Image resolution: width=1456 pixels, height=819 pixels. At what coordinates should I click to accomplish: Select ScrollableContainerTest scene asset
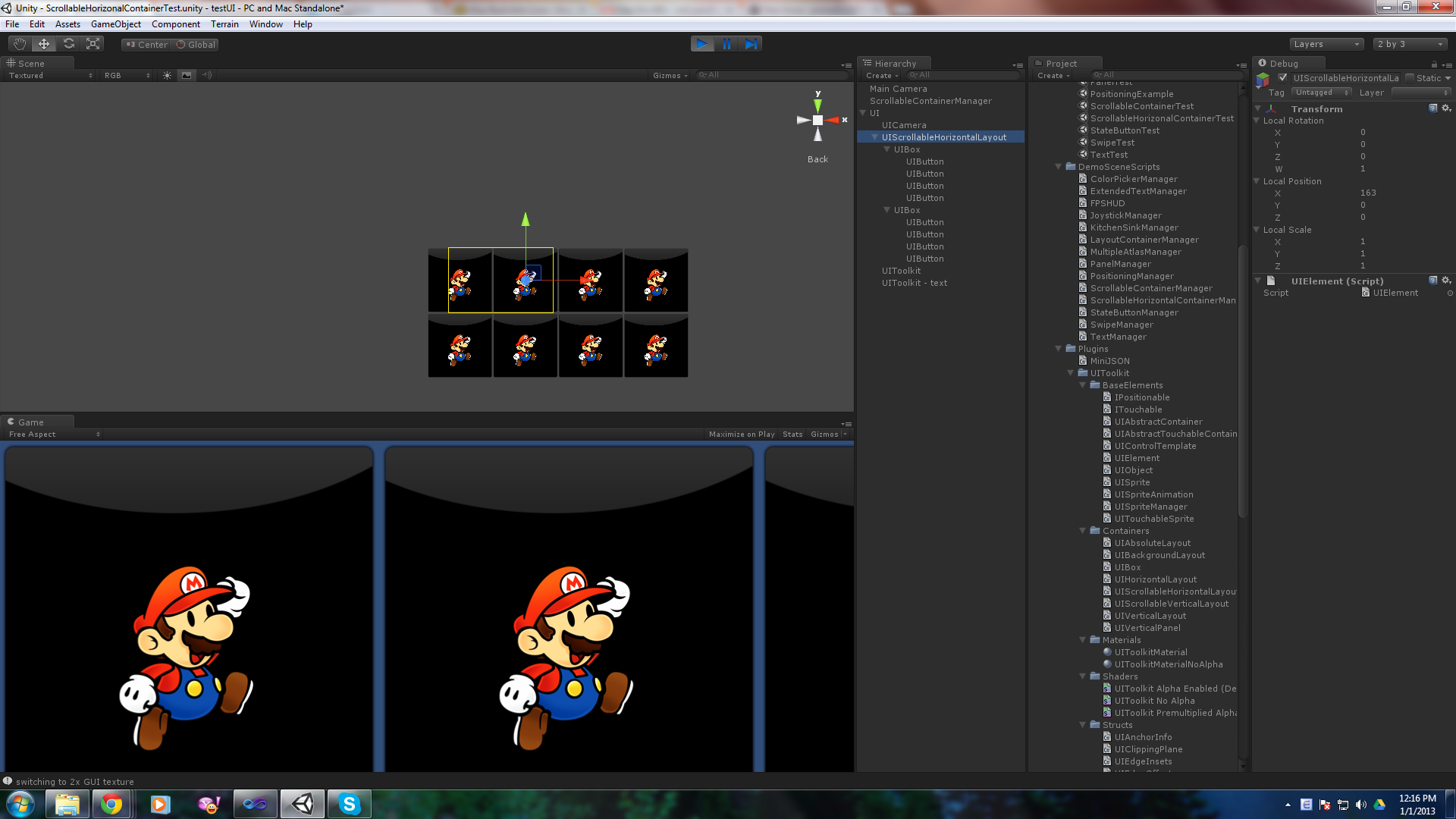coord(1141,106)
